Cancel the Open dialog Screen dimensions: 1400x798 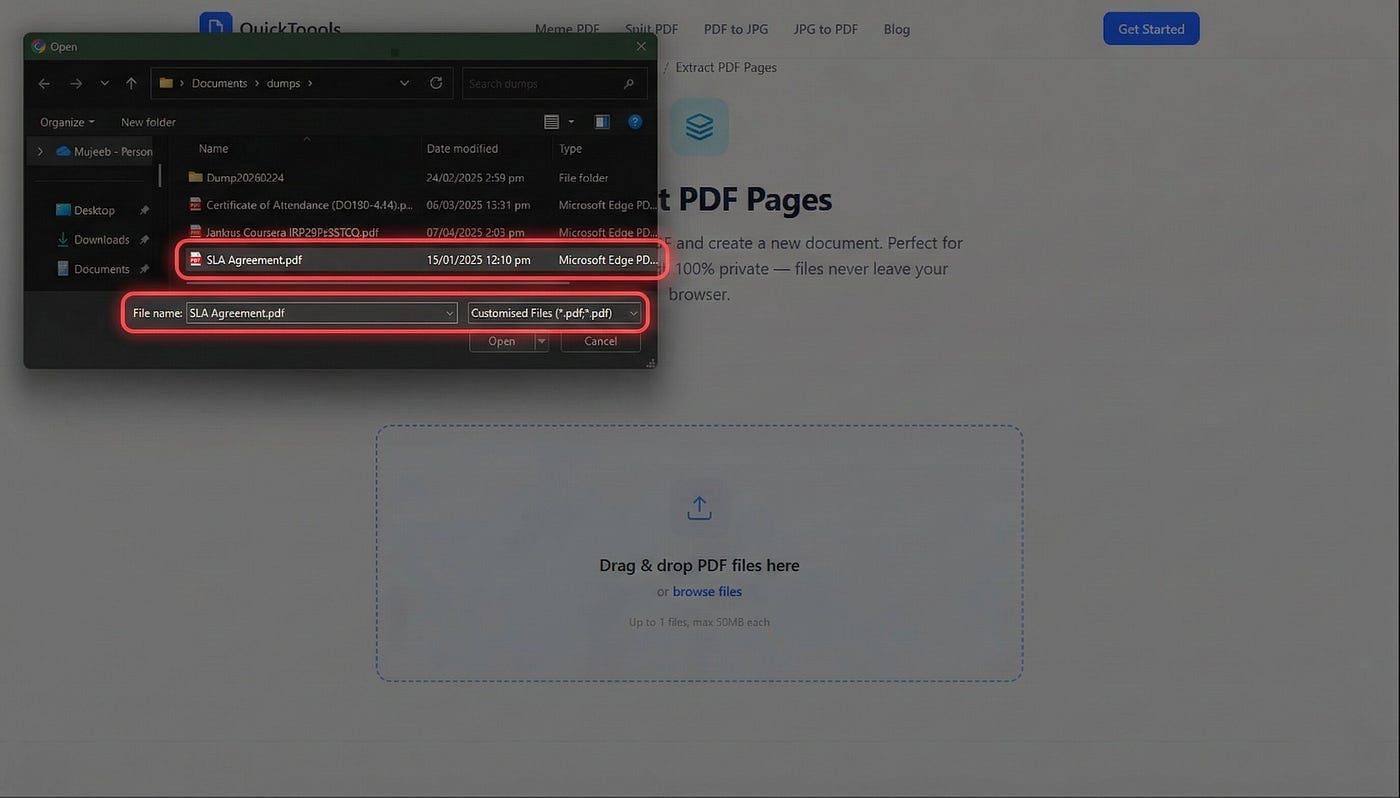600,342
